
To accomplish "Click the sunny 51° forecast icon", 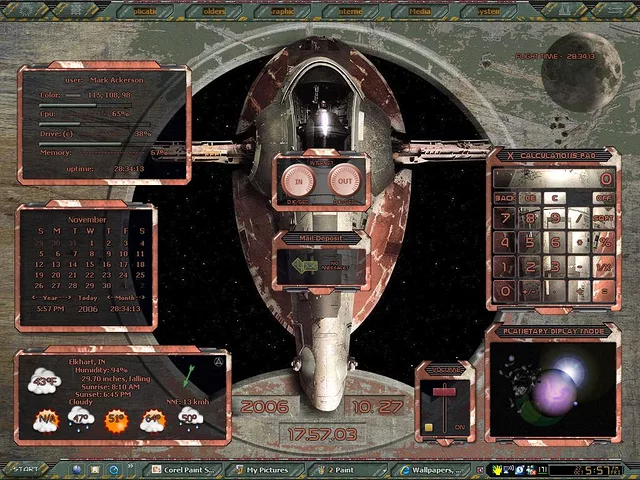I will click(117, 421).
